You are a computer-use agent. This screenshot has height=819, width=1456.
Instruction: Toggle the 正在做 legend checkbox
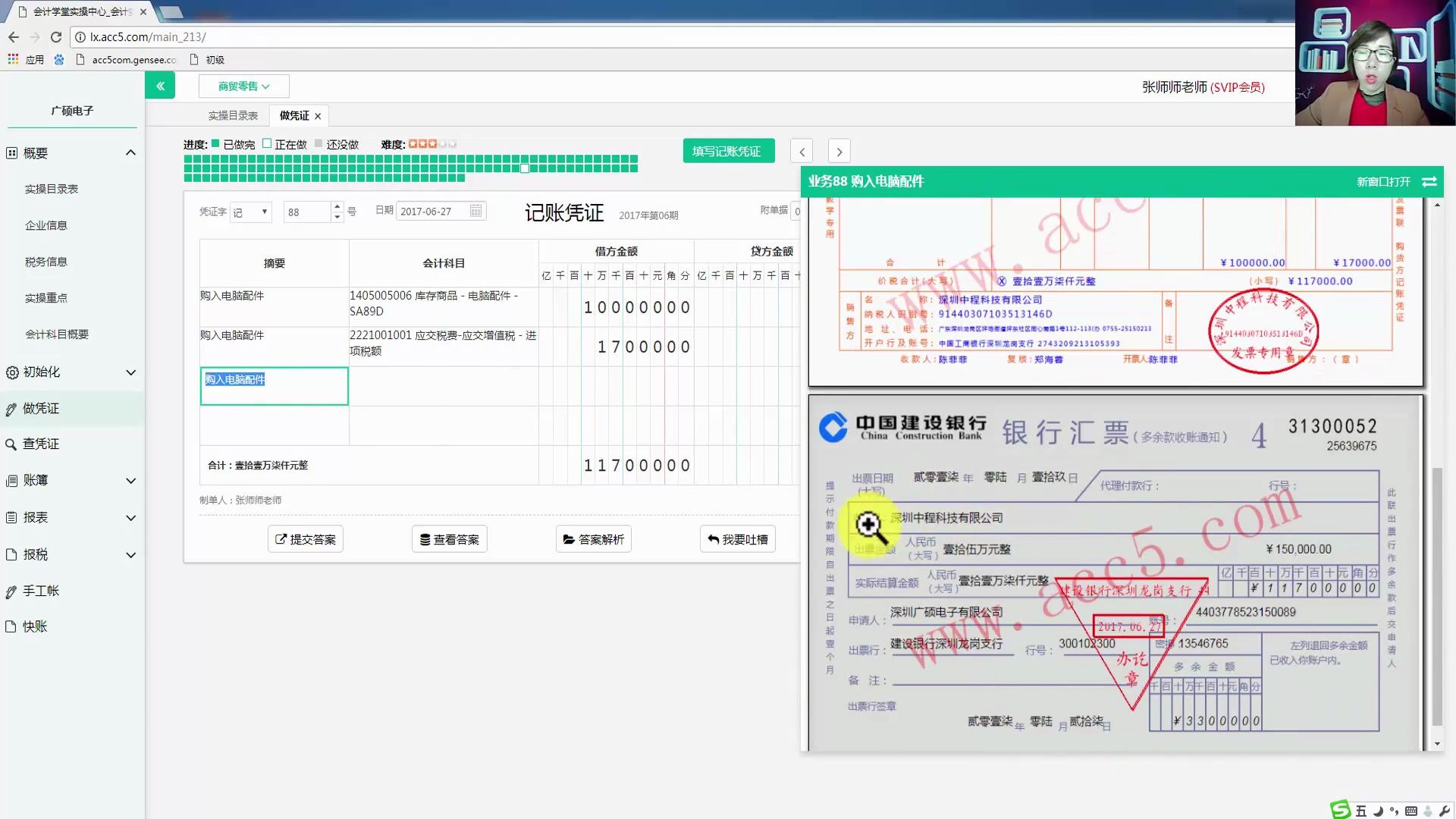pos(267,143)
